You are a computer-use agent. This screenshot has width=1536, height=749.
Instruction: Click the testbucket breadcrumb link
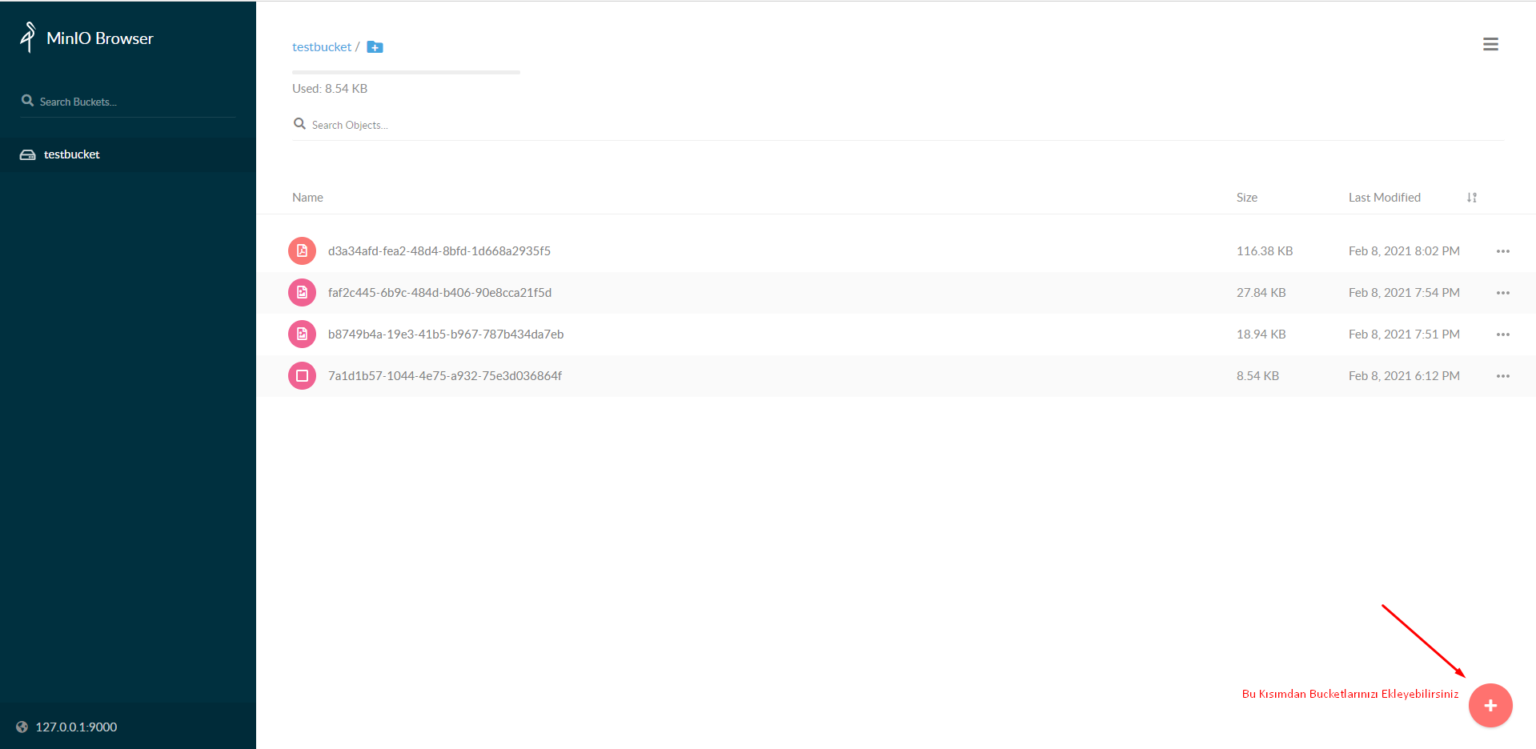321,47
